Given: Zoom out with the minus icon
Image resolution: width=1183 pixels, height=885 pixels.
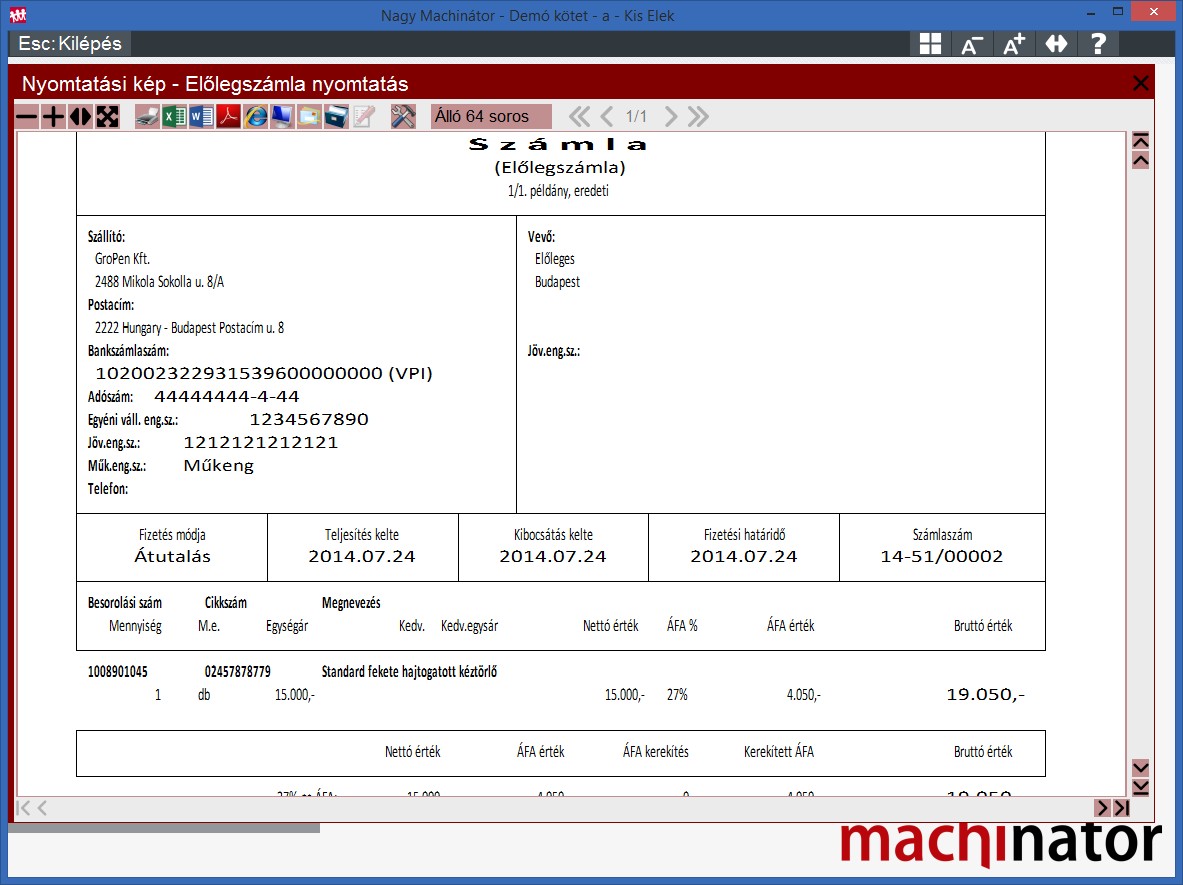Looking at the screenshot, I should coord(26,116).
